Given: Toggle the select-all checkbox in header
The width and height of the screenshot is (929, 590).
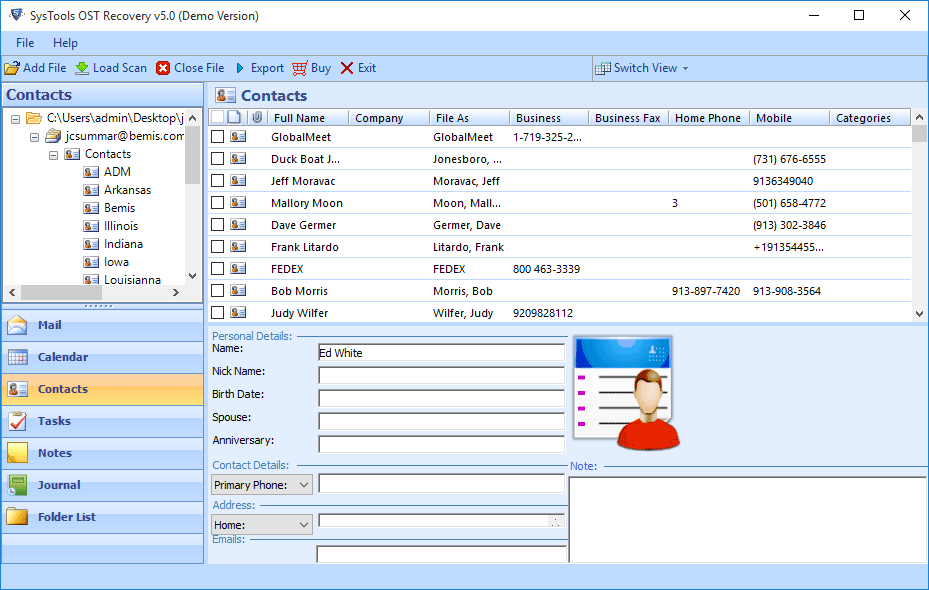Looking at the screenshot, I should (217, 117).
